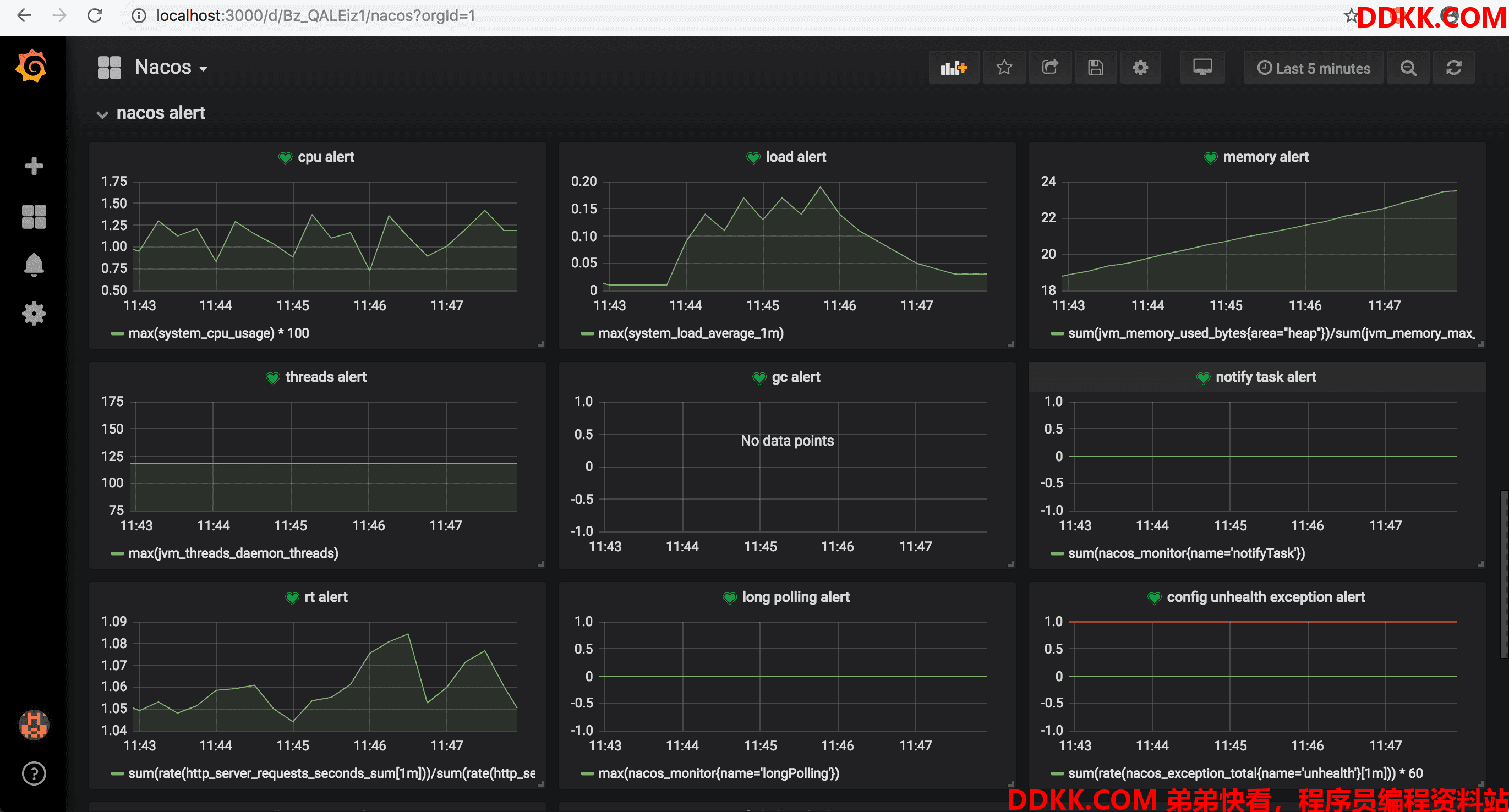The image size is (1509, 812).
Task: Click load alert legend color swatch
Action: coord(587,334)
